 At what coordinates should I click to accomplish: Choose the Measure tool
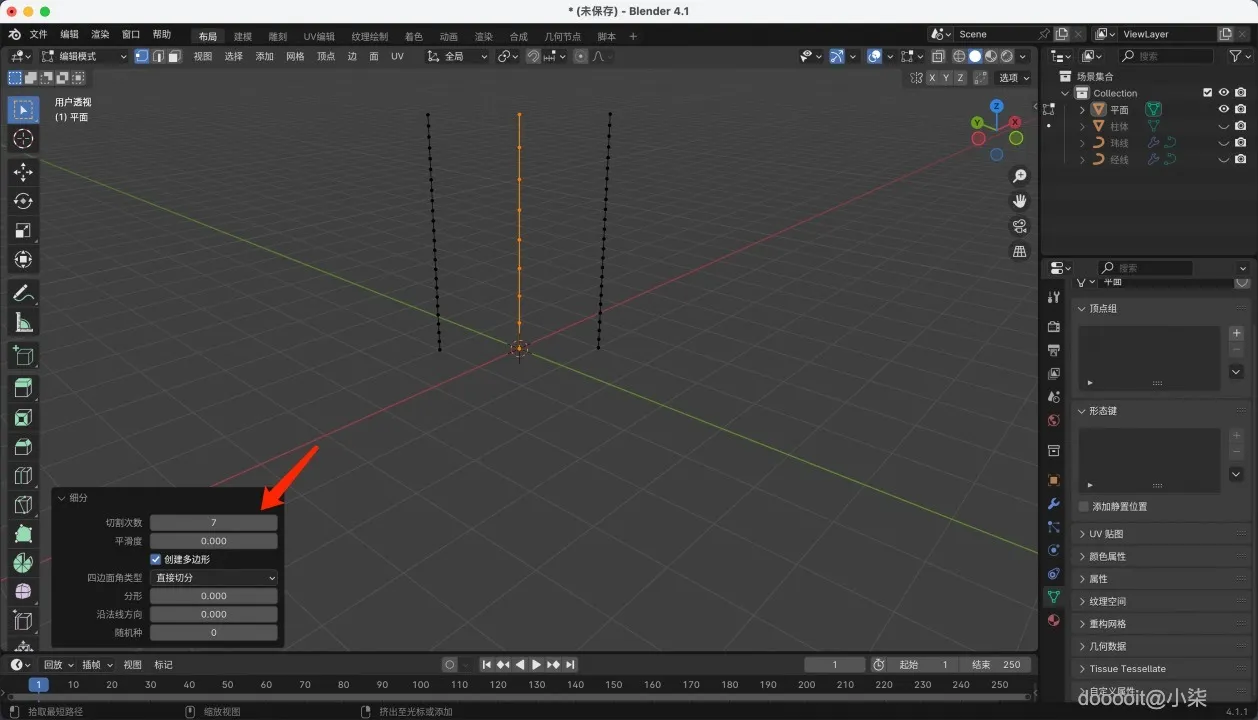[23, 323]
